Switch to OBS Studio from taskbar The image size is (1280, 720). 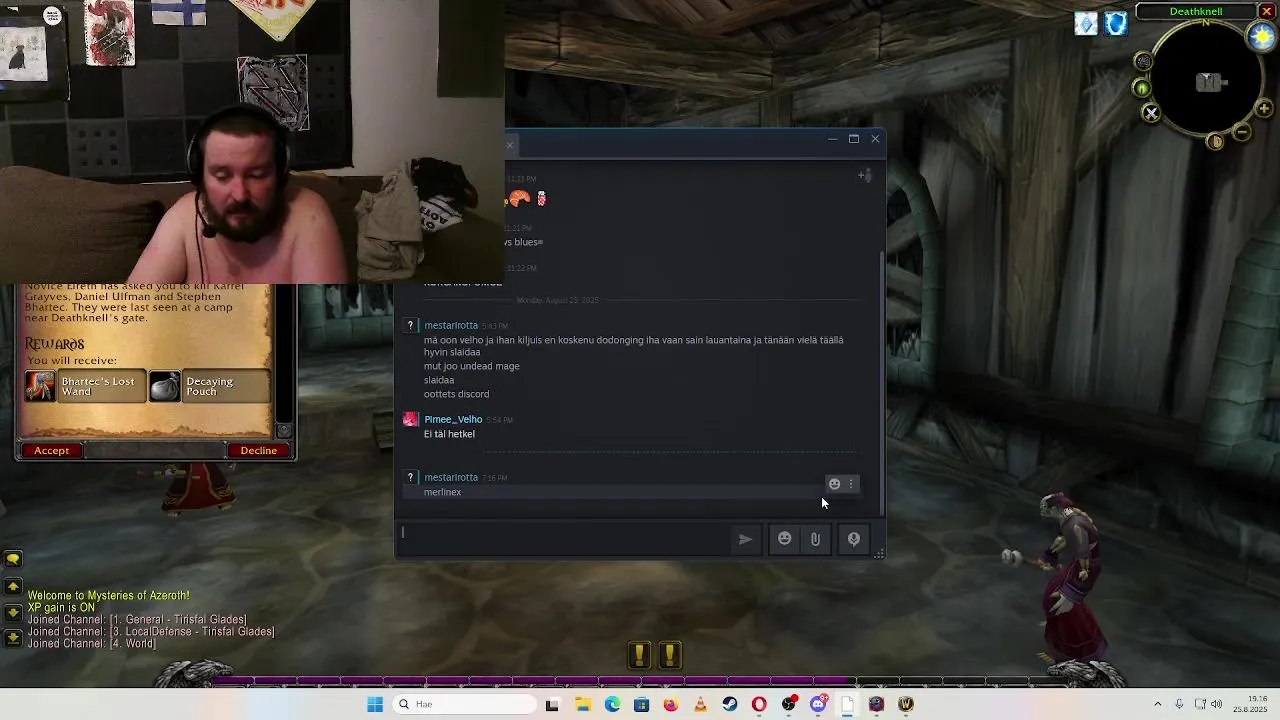[x=789, y=704]
